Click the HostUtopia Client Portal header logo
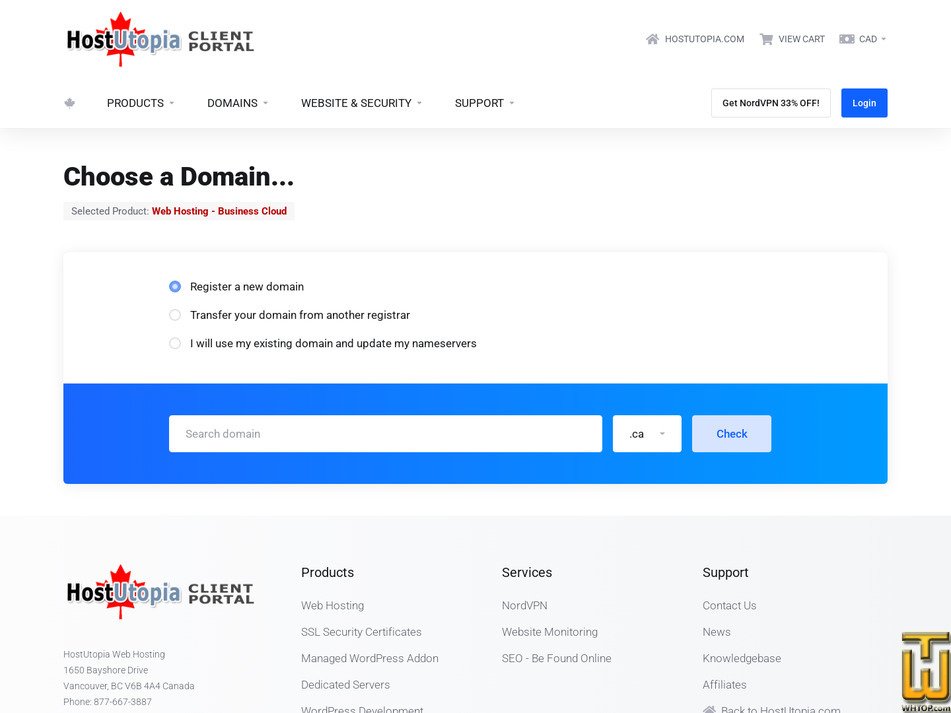Screen dimensions: 951x713 click(x=160, y=39)
